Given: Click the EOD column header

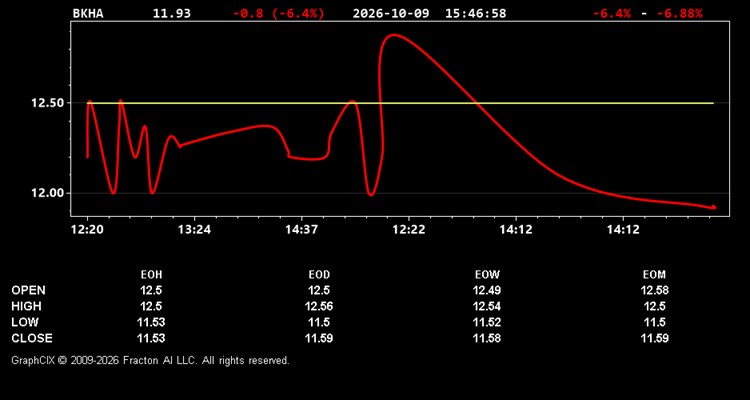Looking at the screenshot, I should point(319,275).
